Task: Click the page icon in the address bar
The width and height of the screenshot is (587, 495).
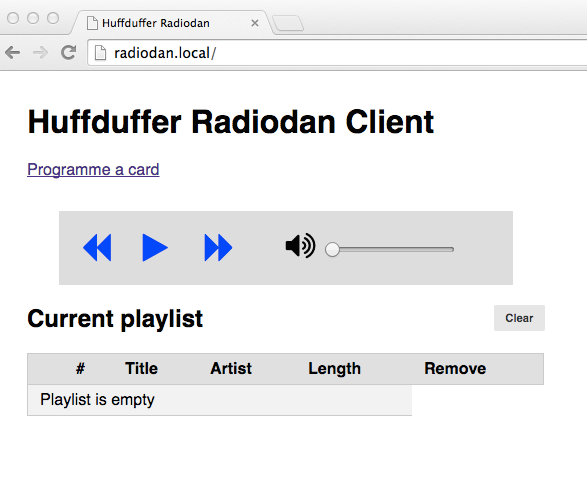Action: point(100,53)
